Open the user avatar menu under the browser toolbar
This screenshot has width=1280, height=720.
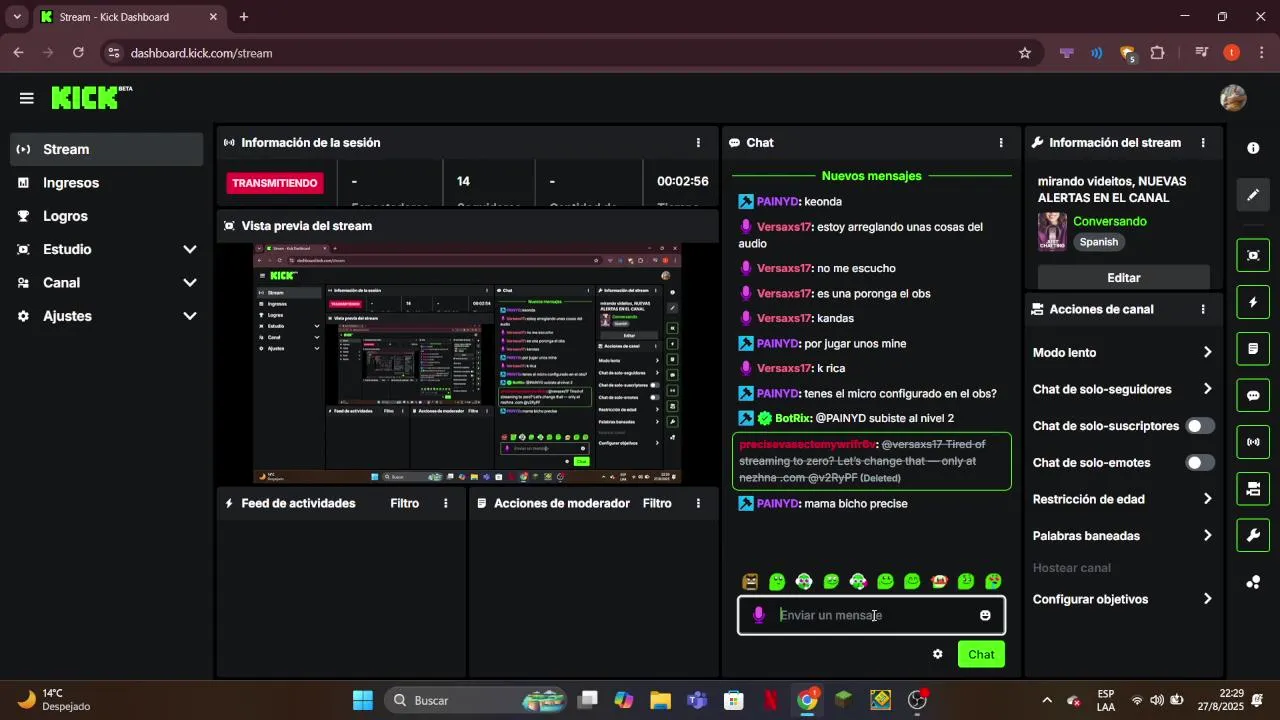coord(1233,98)
